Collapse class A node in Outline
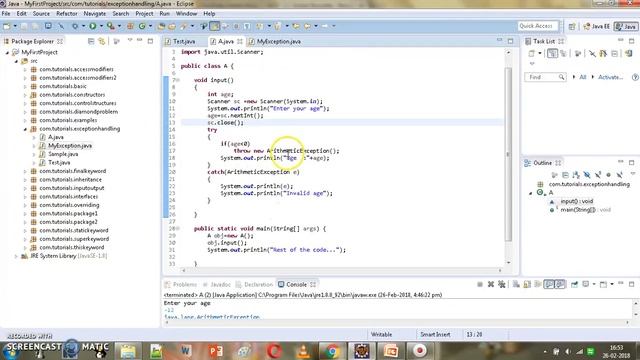The image size is (640, 360). [x=531, y=193]
